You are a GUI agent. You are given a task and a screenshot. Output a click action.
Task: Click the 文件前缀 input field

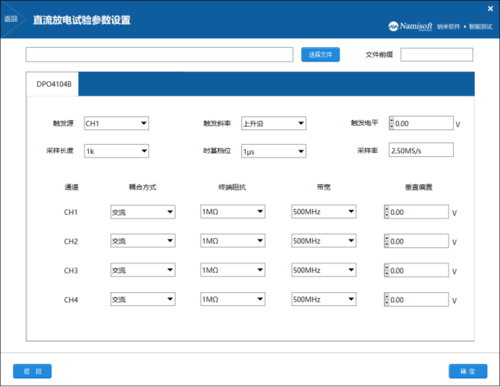click(436, 55)
